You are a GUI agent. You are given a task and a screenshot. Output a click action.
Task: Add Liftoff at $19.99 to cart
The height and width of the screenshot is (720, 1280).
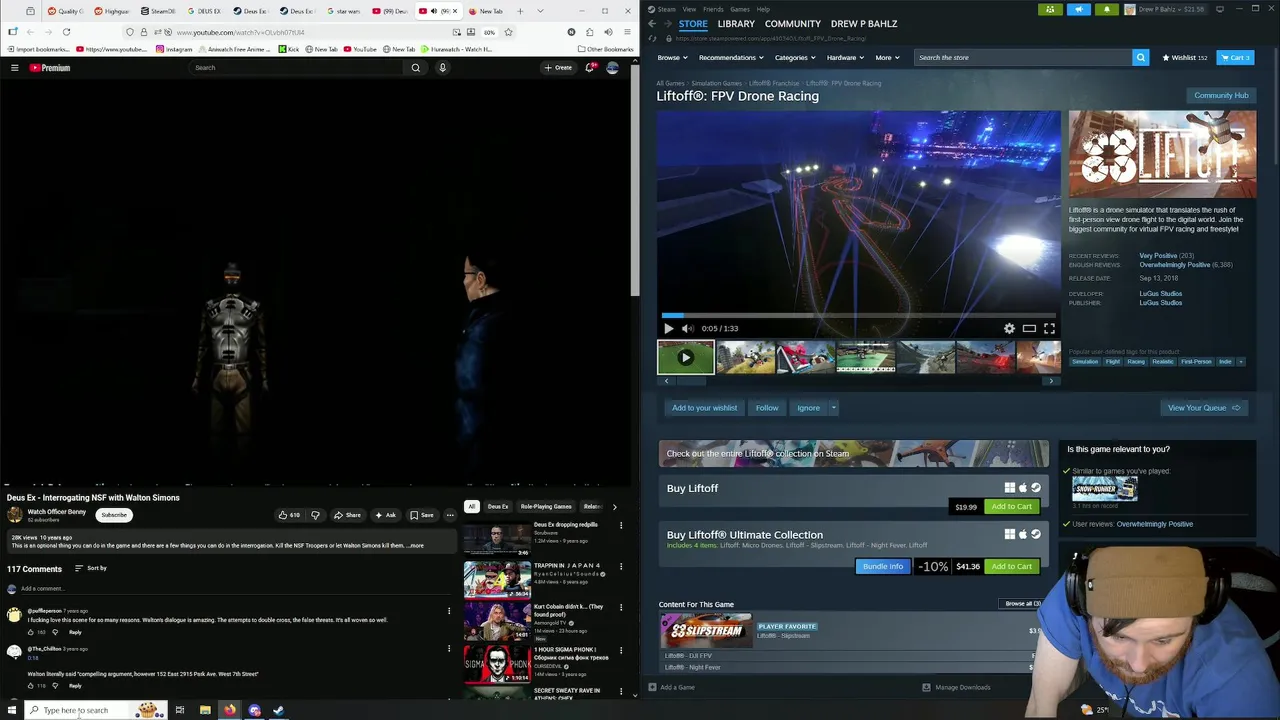pyautogui.click(x=1011, y=506)
